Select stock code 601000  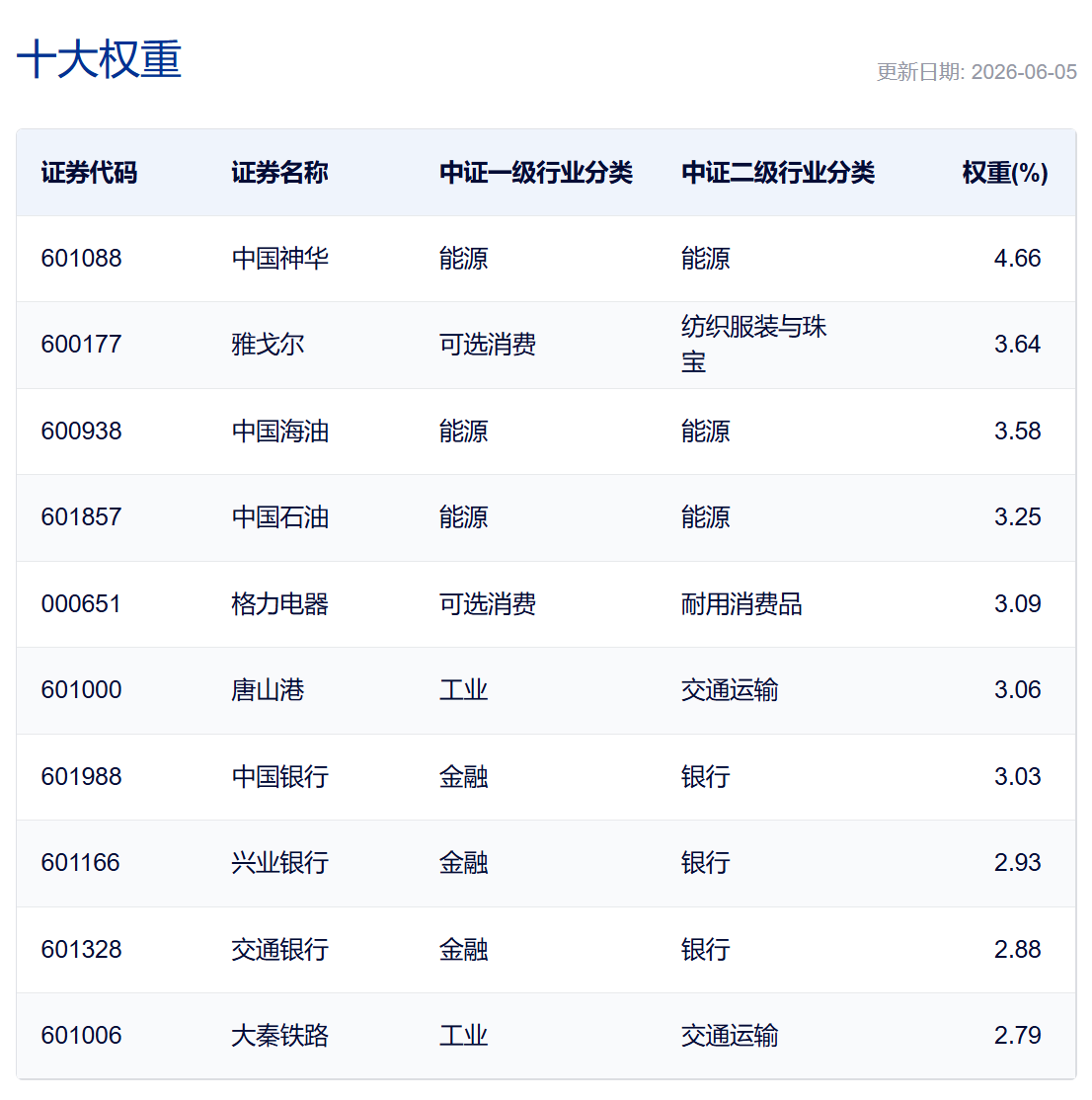click(x=81, y=689)
